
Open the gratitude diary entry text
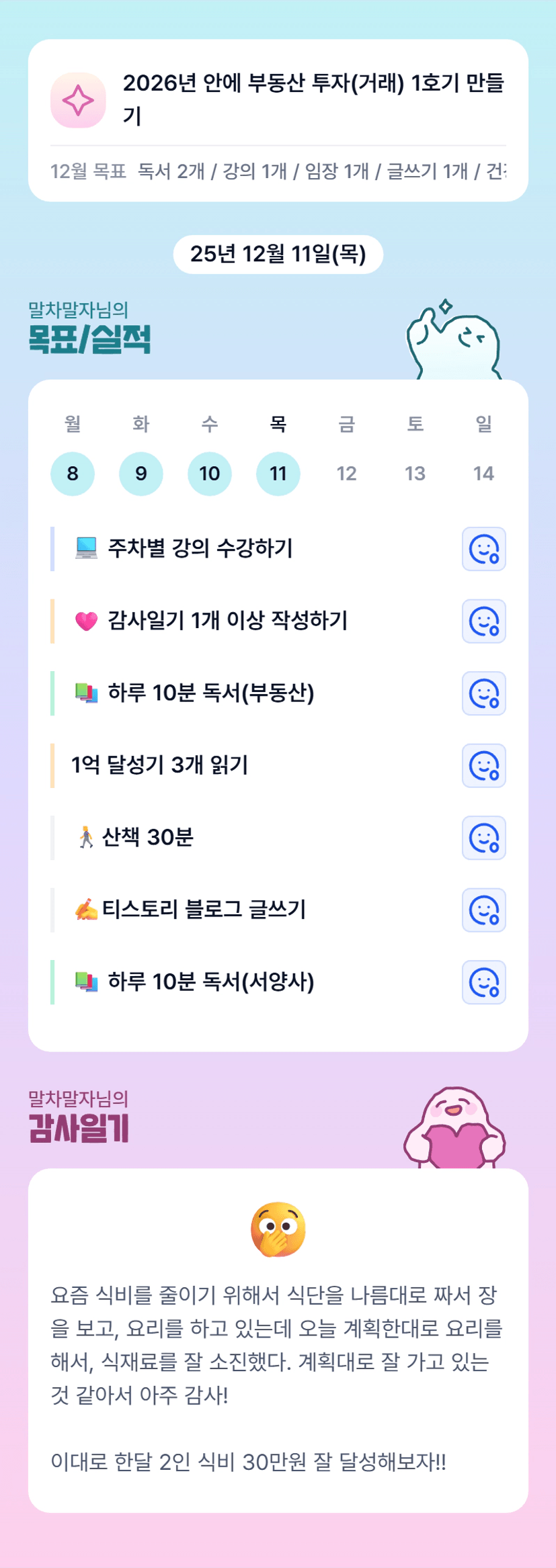click(277, 1345)
